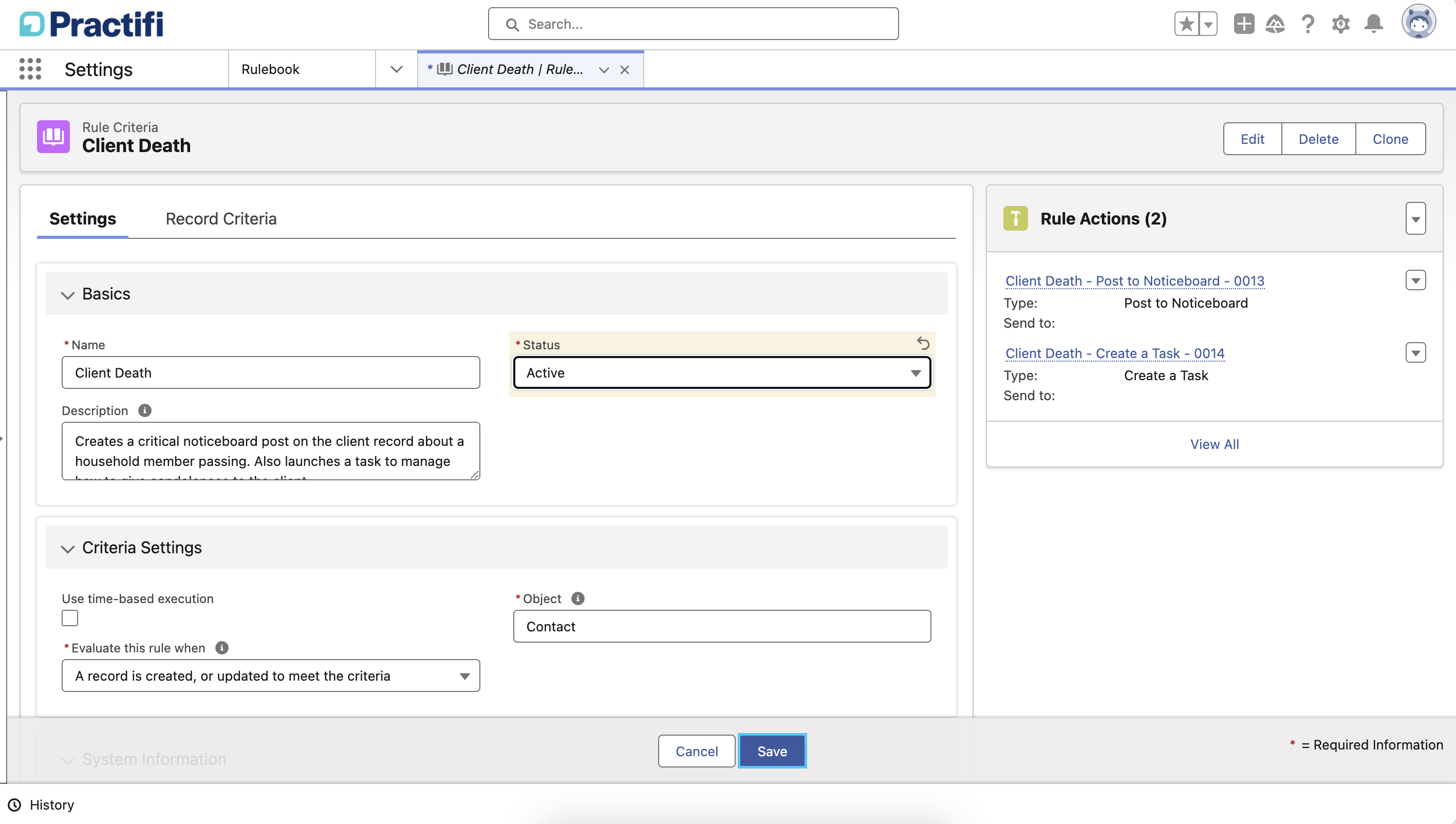Open Client Death - Create a Task - 0014
Viewport: 1456px width, 824px height.
click(x=1115, y=353)
